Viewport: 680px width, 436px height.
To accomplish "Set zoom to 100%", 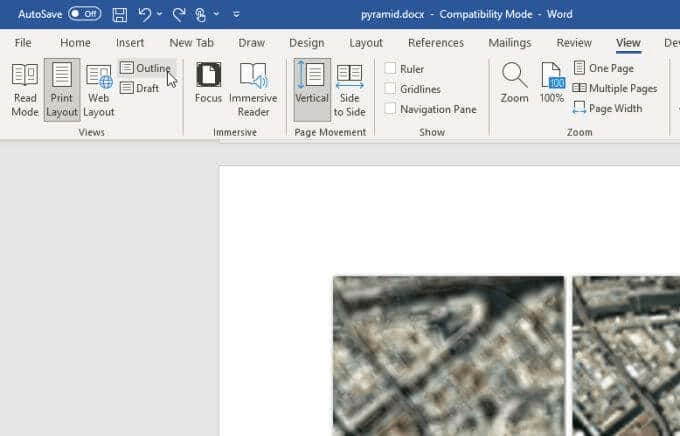I will point(552,84).
